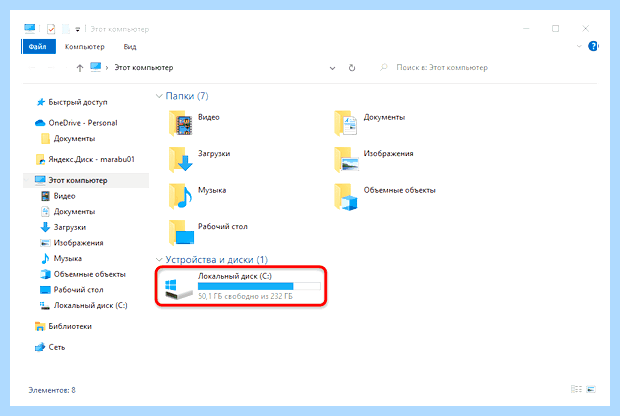Select the Рабочий стол folder icon in main pane
Viewport: 620px width, 416px height.
click(181, 233)
